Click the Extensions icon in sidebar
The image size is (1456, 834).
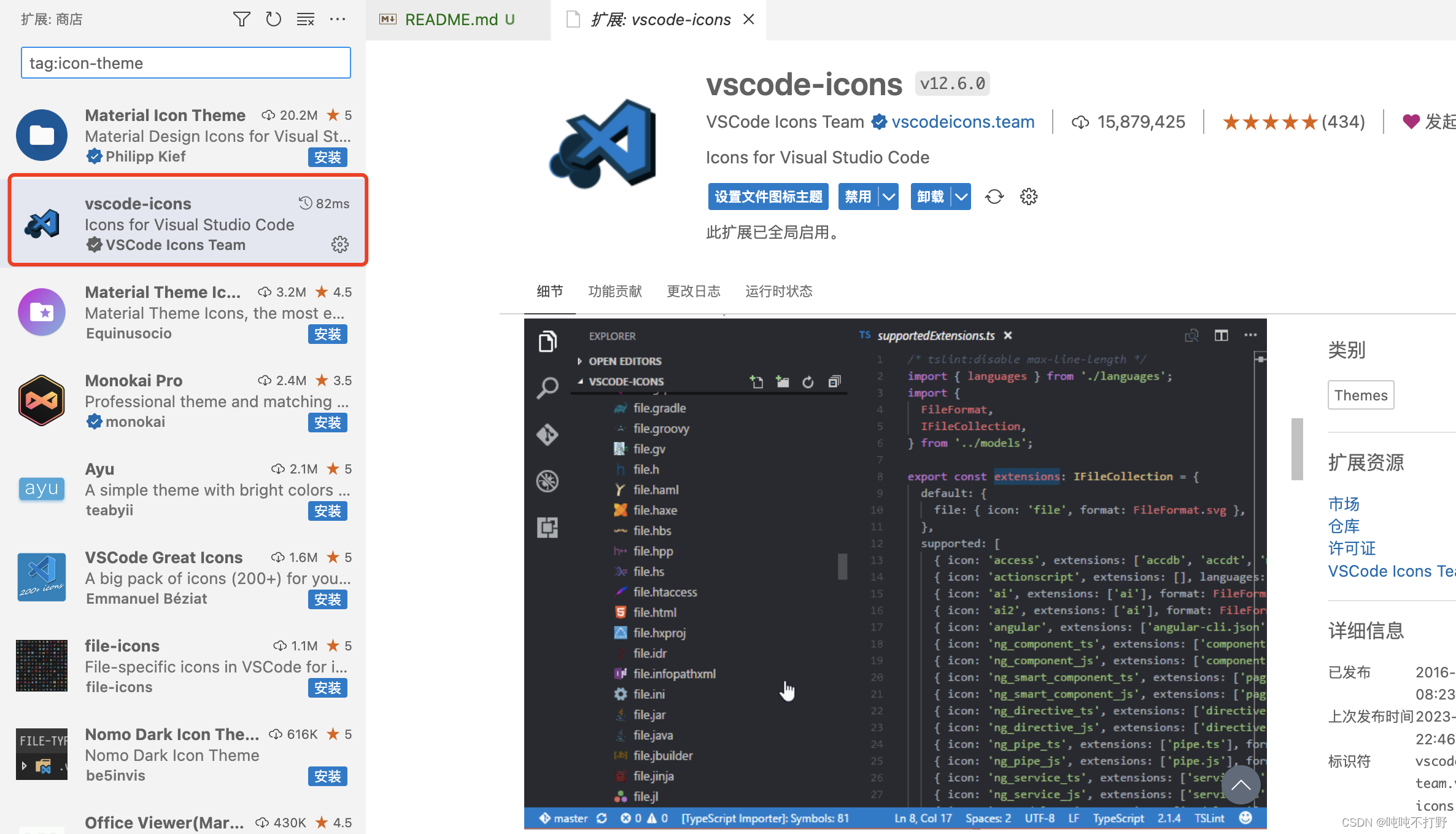pyautogui.click(x=547, y=527)
